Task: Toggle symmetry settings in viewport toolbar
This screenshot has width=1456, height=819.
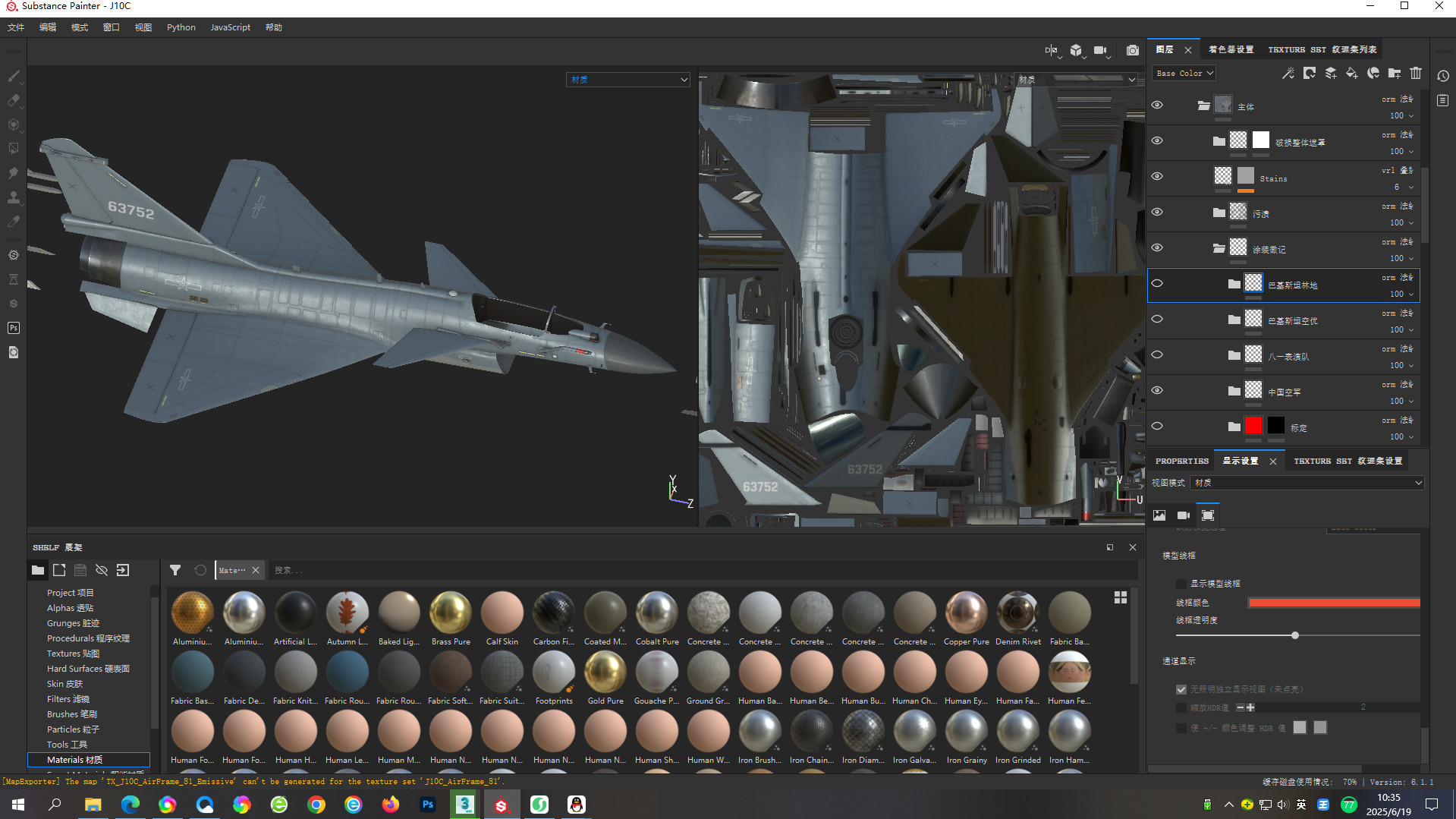Action: coord(1052,50)
